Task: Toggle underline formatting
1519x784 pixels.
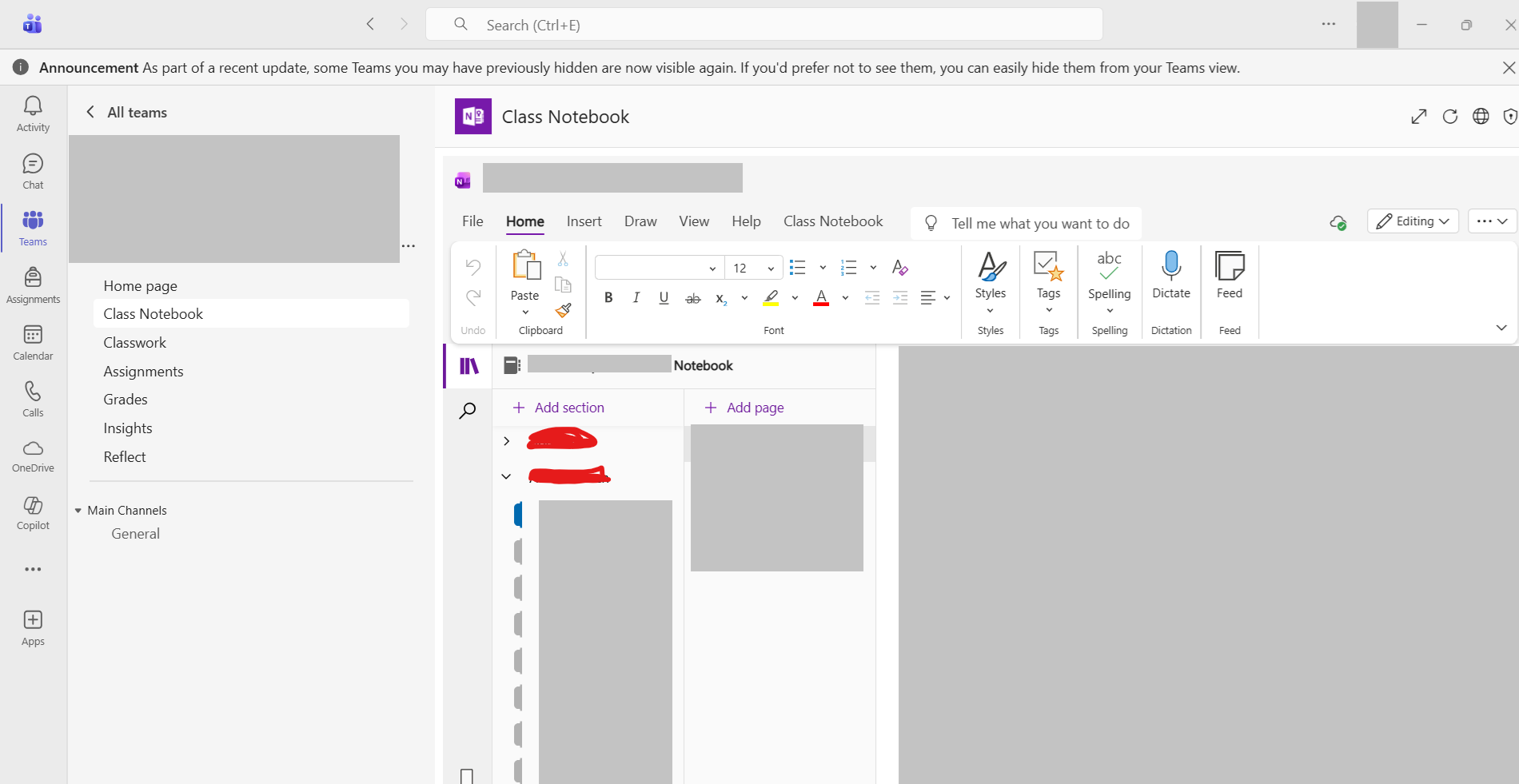Action: pyautogui.click(x=664, y=298)
